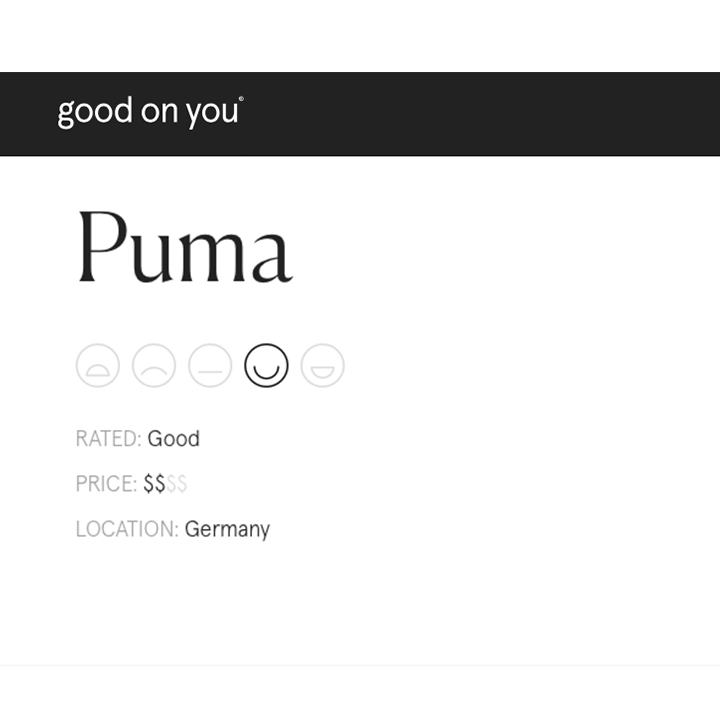Click the letter P of Puma
This screenshot has width=720, height=720.
[x=102, y=246]
